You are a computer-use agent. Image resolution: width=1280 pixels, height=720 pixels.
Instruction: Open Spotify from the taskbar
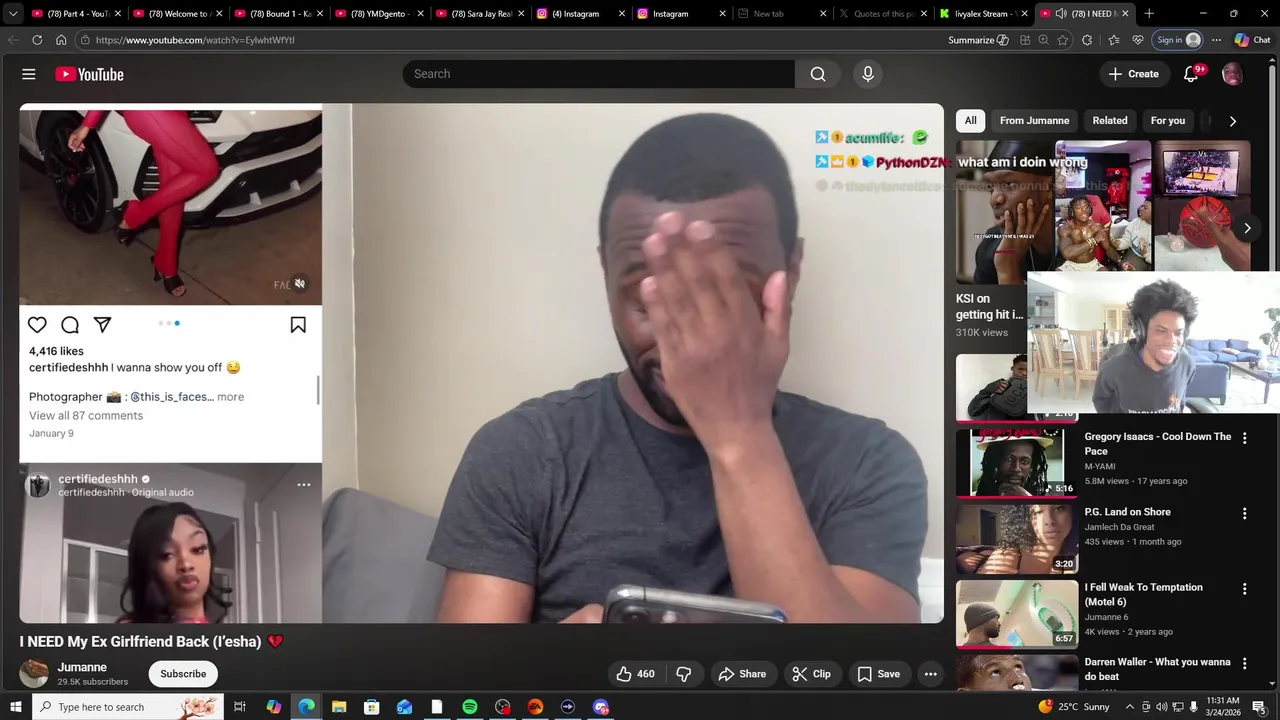pyautogui.click(x=470, y=707)
